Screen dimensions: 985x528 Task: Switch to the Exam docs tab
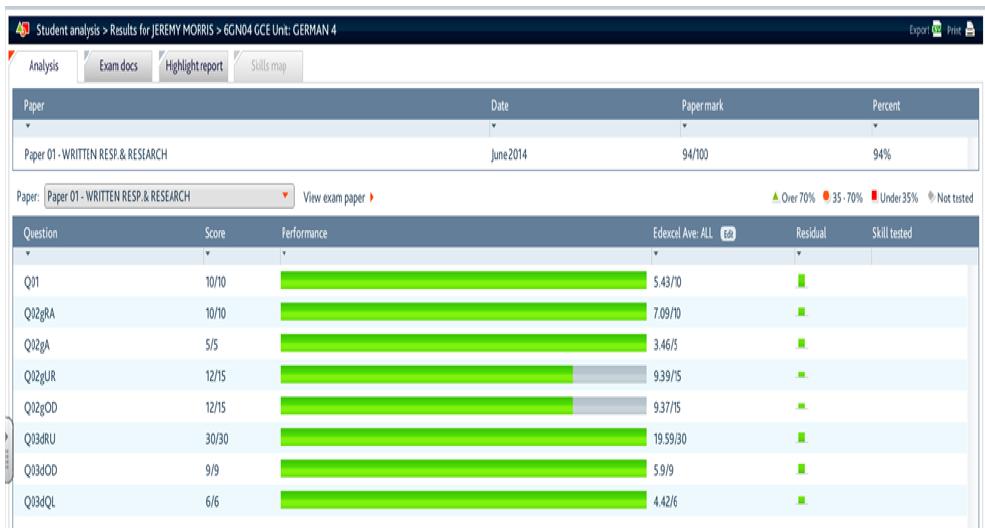tap(118, 66)
